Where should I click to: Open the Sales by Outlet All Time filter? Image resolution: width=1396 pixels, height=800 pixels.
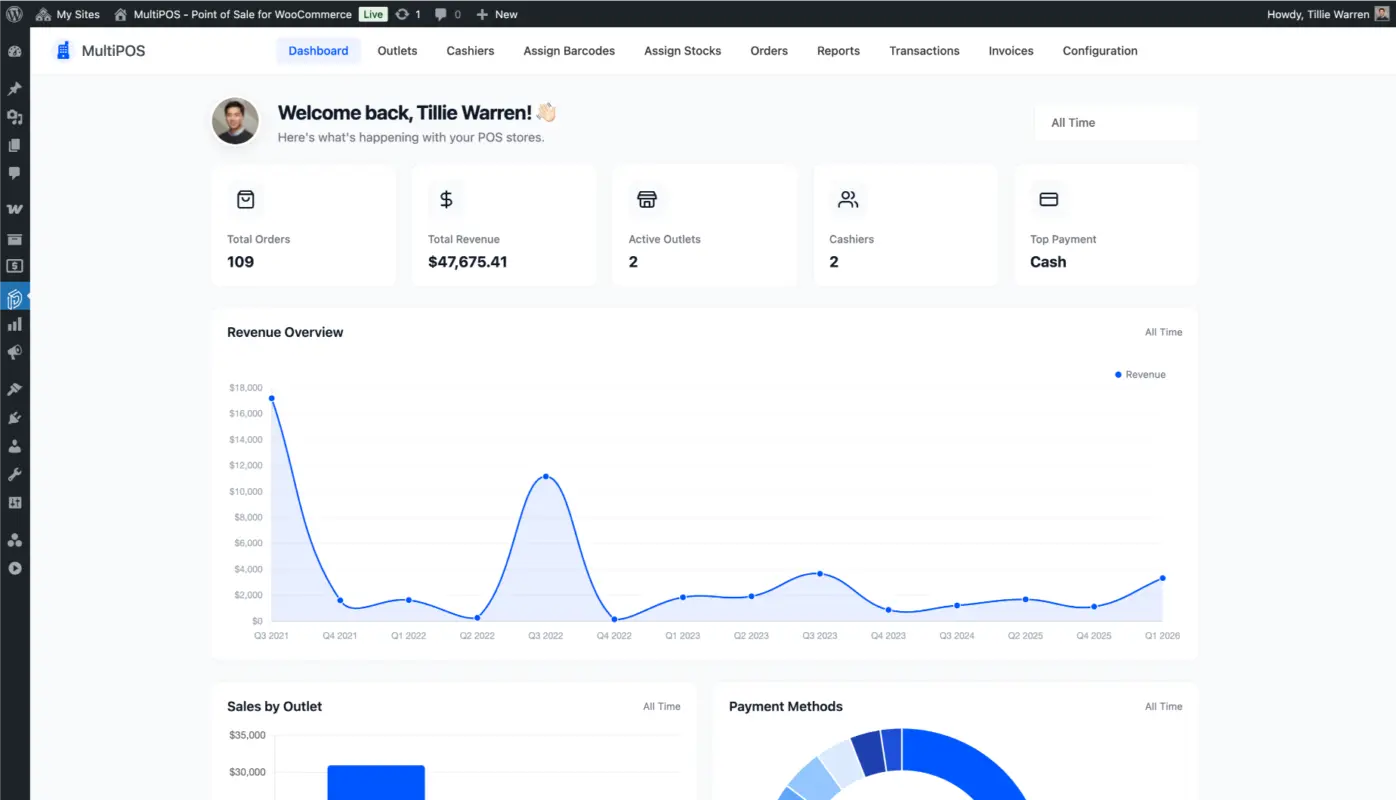[661, 706]
